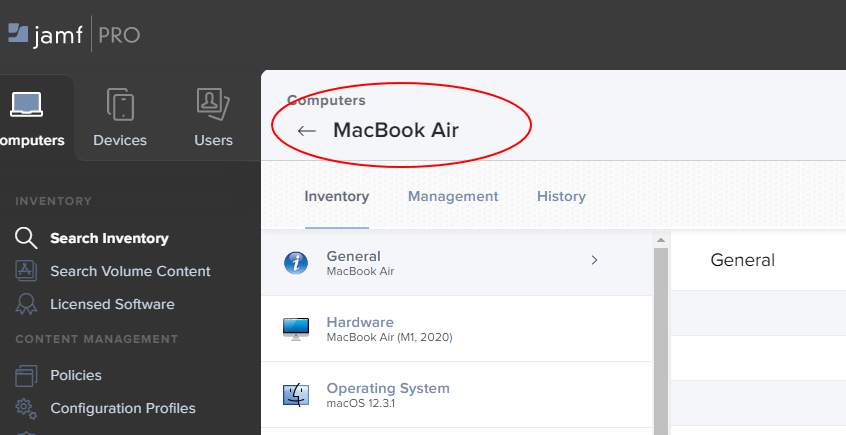846x435 pixels.
Task: Open Licensed Software link
Action: pos(112,304)
